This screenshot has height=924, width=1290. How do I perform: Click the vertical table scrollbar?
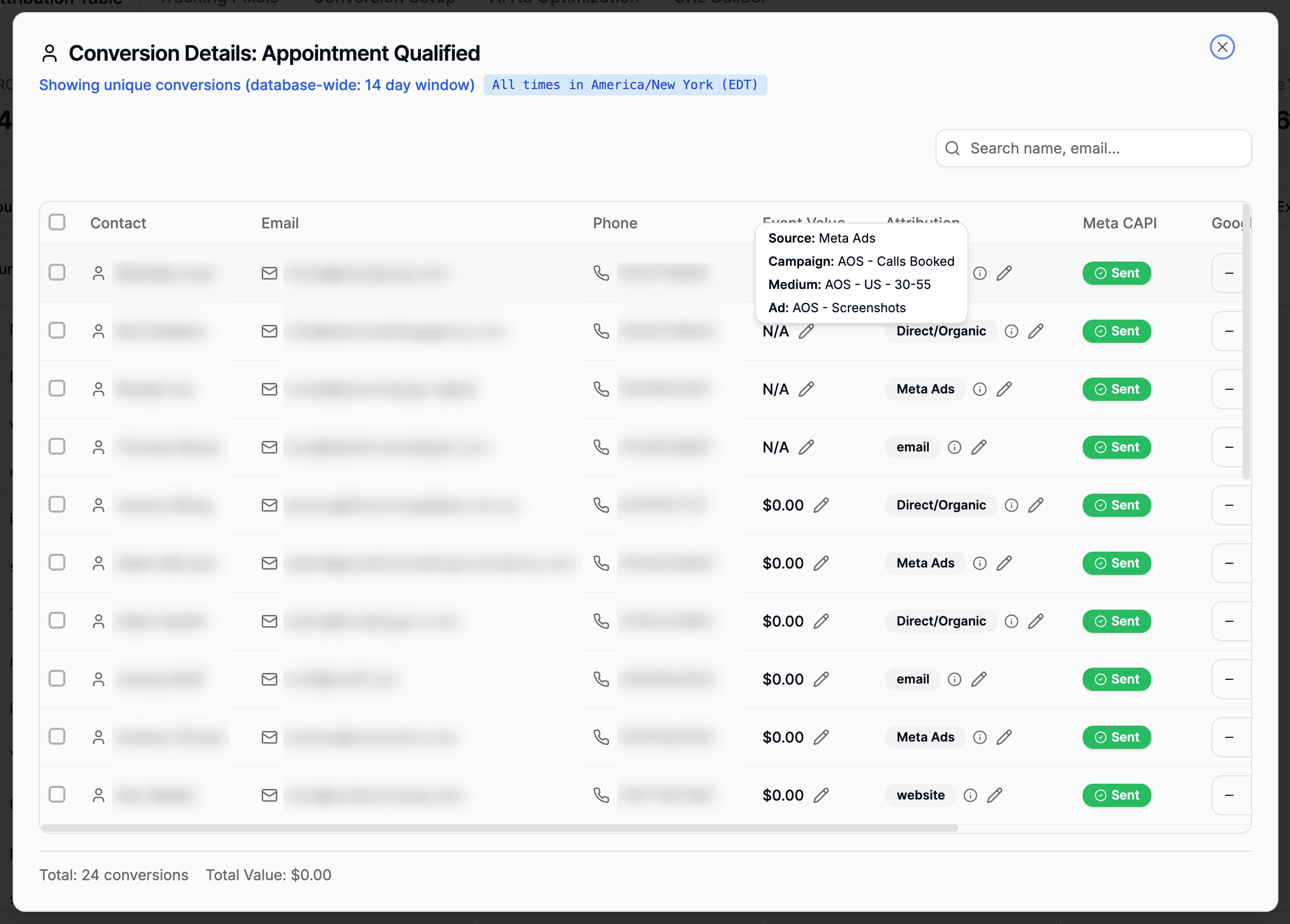pos(1246,341)
